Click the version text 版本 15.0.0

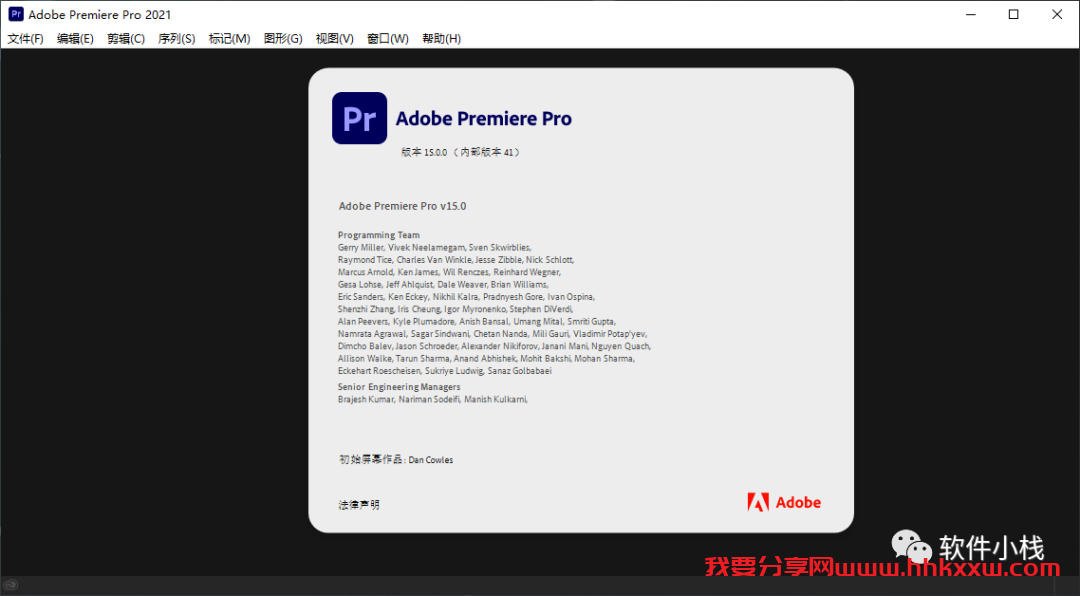click(460, 152)
